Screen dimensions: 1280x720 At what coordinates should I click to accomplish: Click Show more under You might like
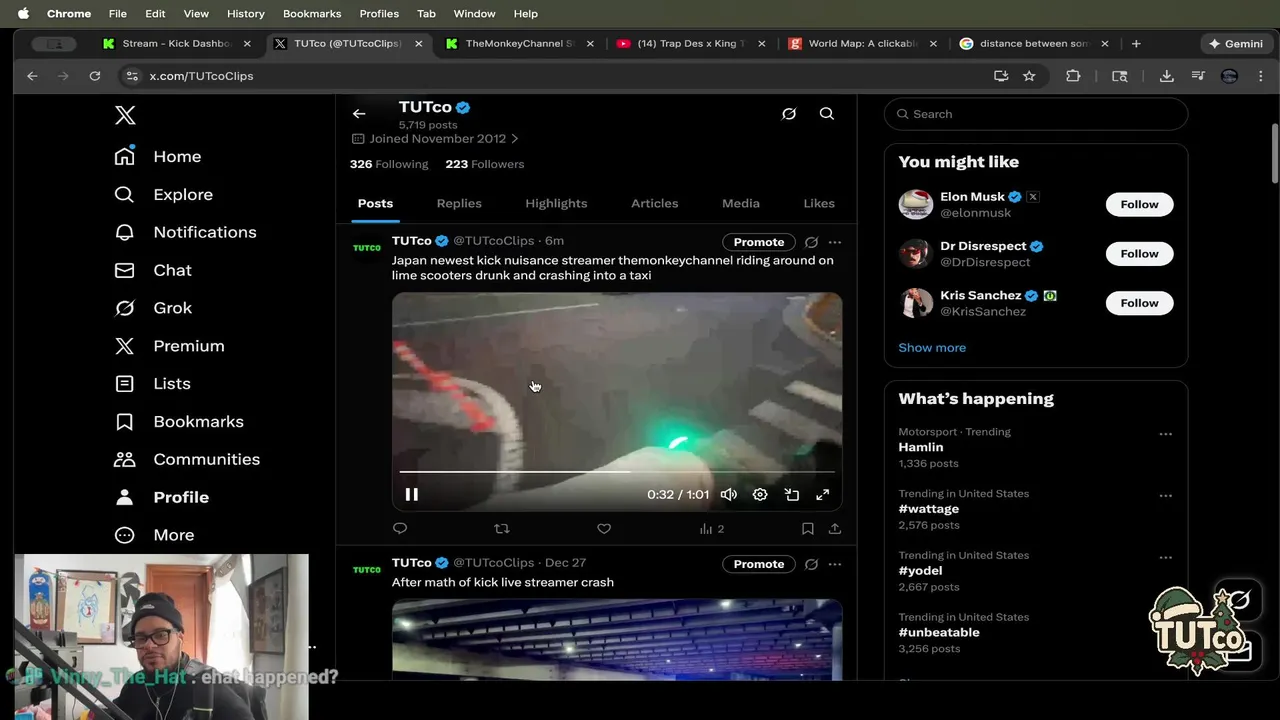pos(932,348)
